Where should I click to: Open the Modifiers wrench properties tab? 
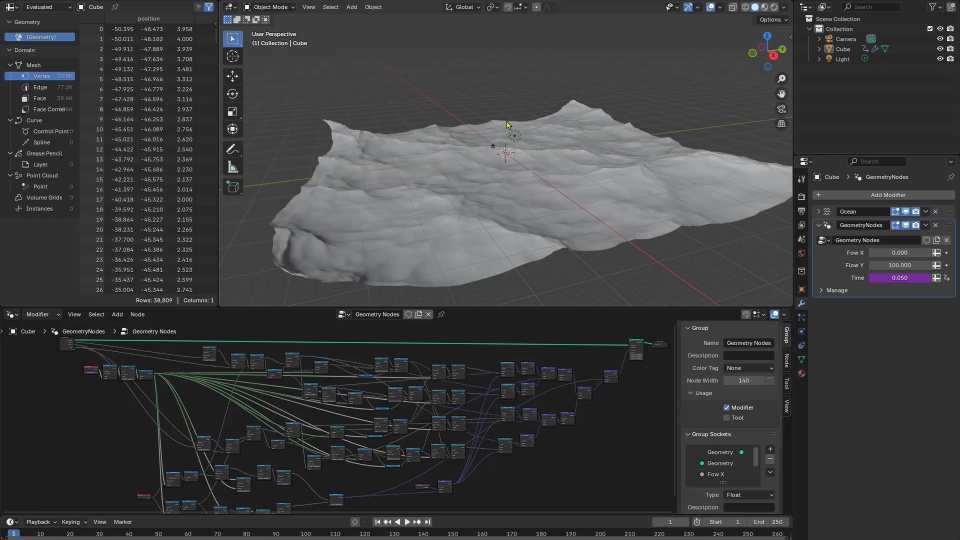(x=801, y=303)
